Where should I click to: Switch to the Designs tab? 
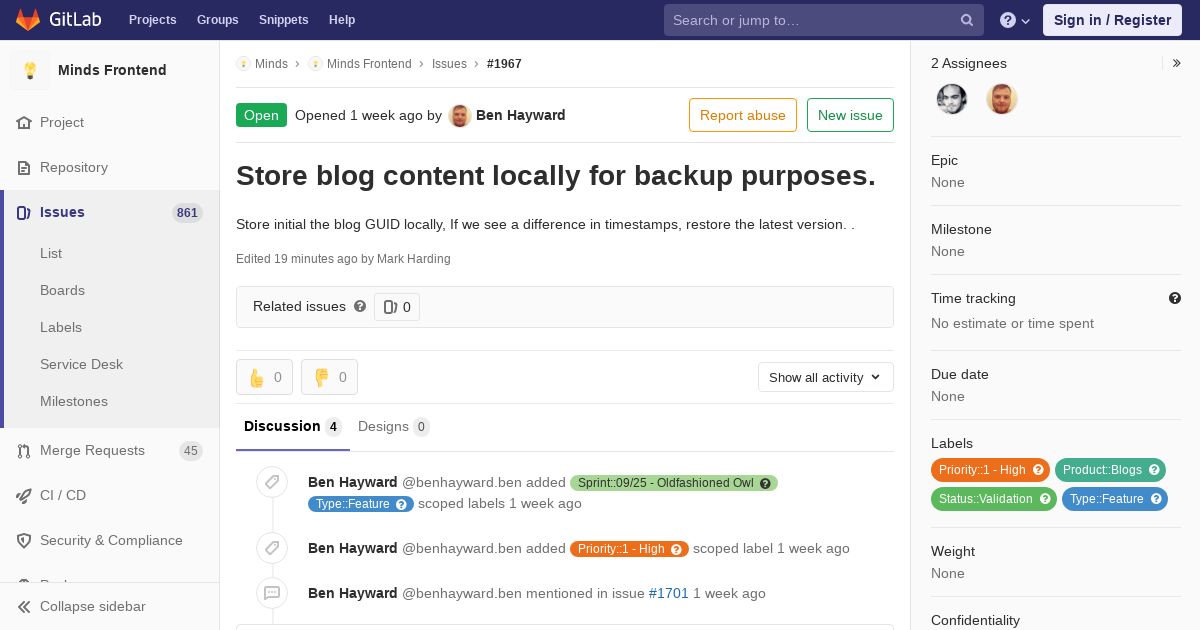pos(394,426)
